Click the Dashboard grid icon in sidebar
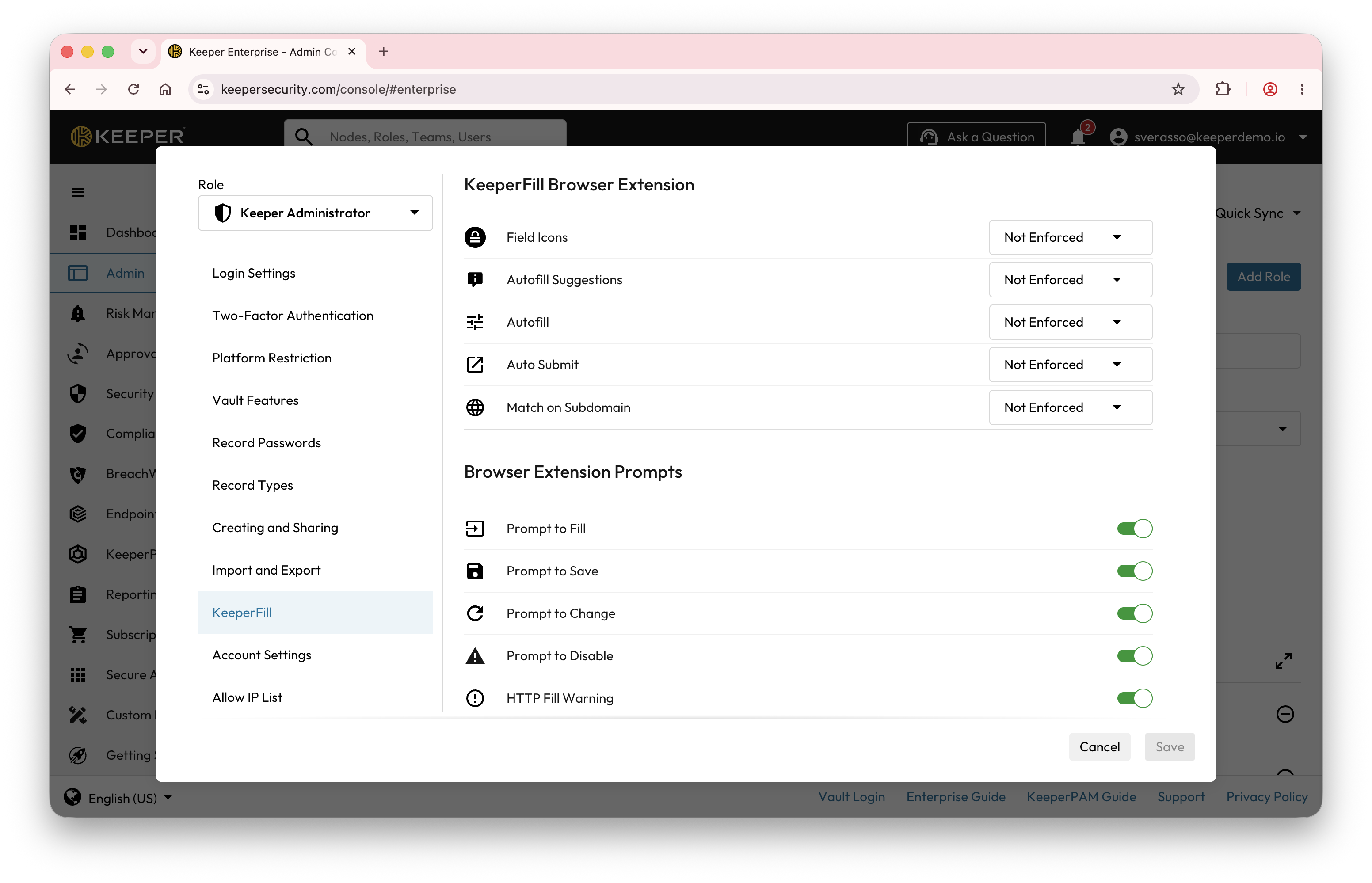The width and height of the screenshot is (1372, 883). point(78,232)
